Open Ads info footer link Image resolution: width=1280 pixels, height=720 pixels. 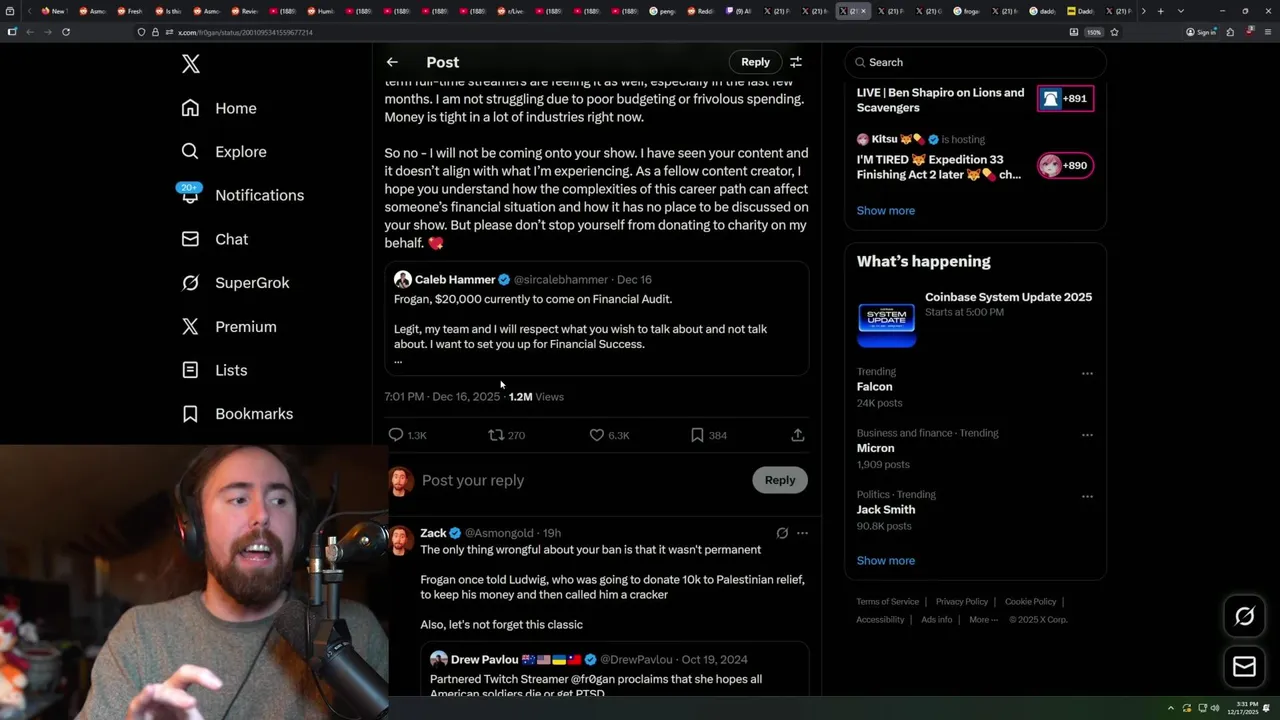937,620
